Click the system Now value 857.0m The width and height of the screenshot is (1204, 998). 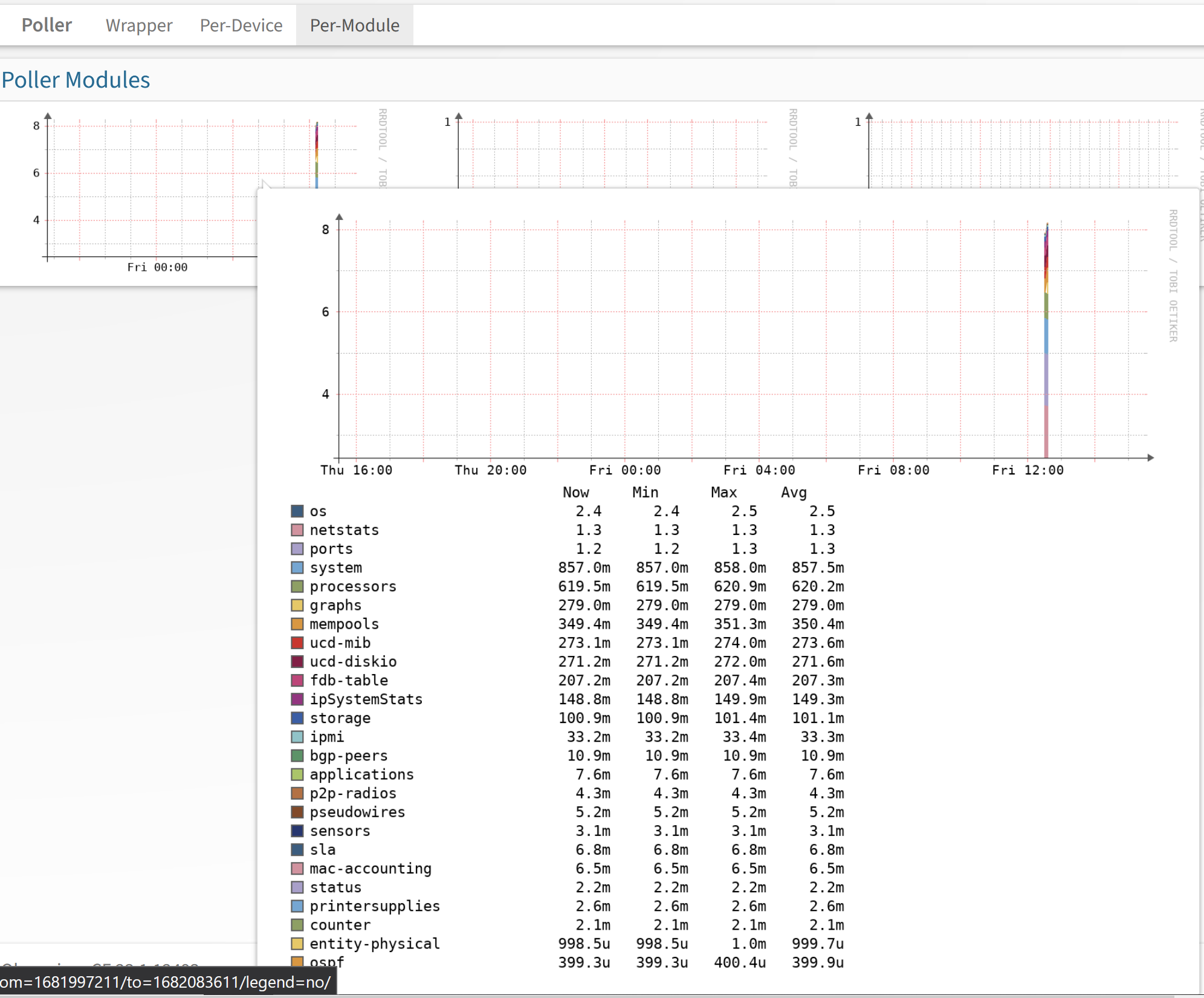(x=584, y=568)
